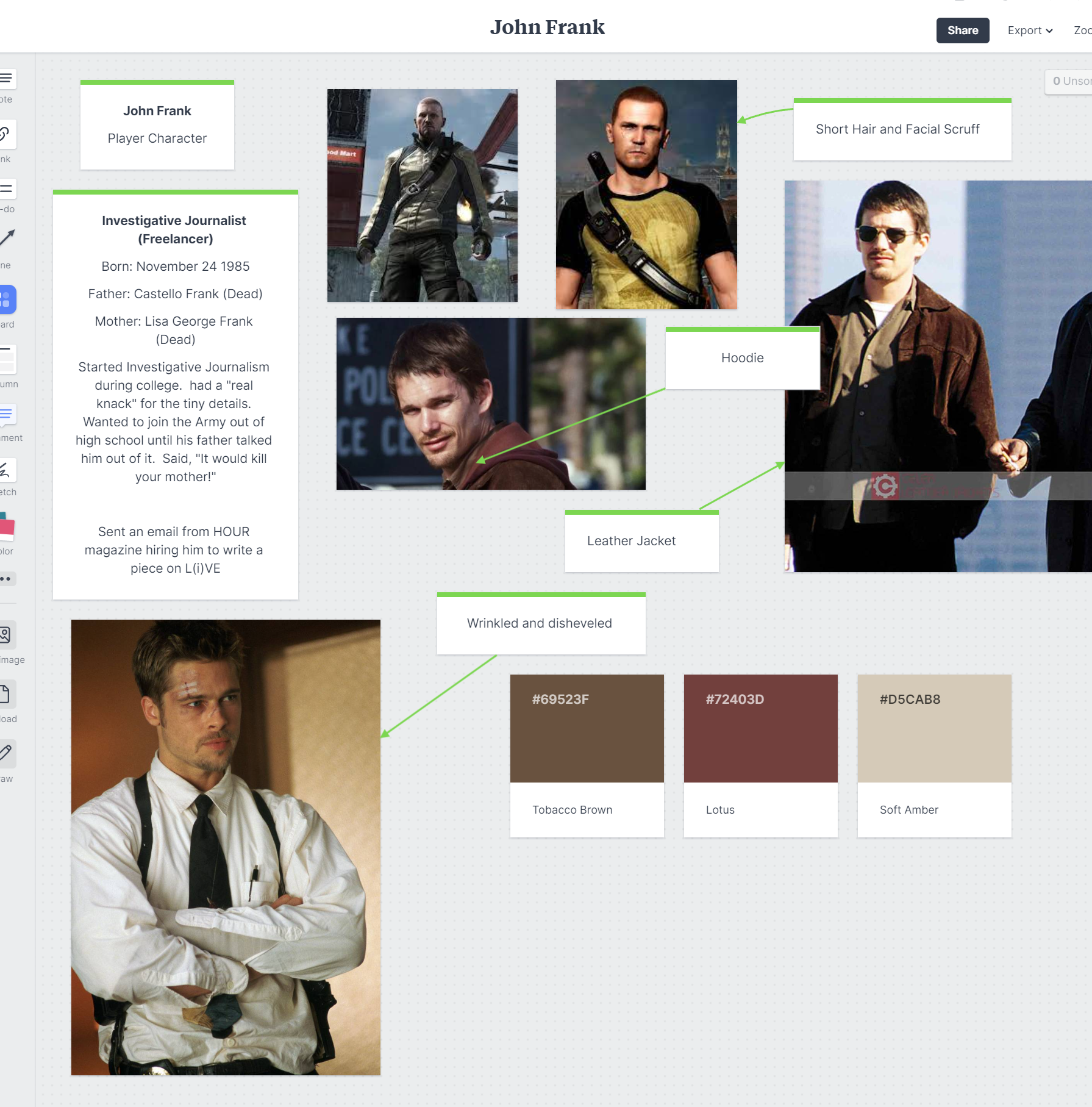This screenshot has height=1107, width=1092.
Task: Click the blue Board tool icon
Action: click(7, 299)
